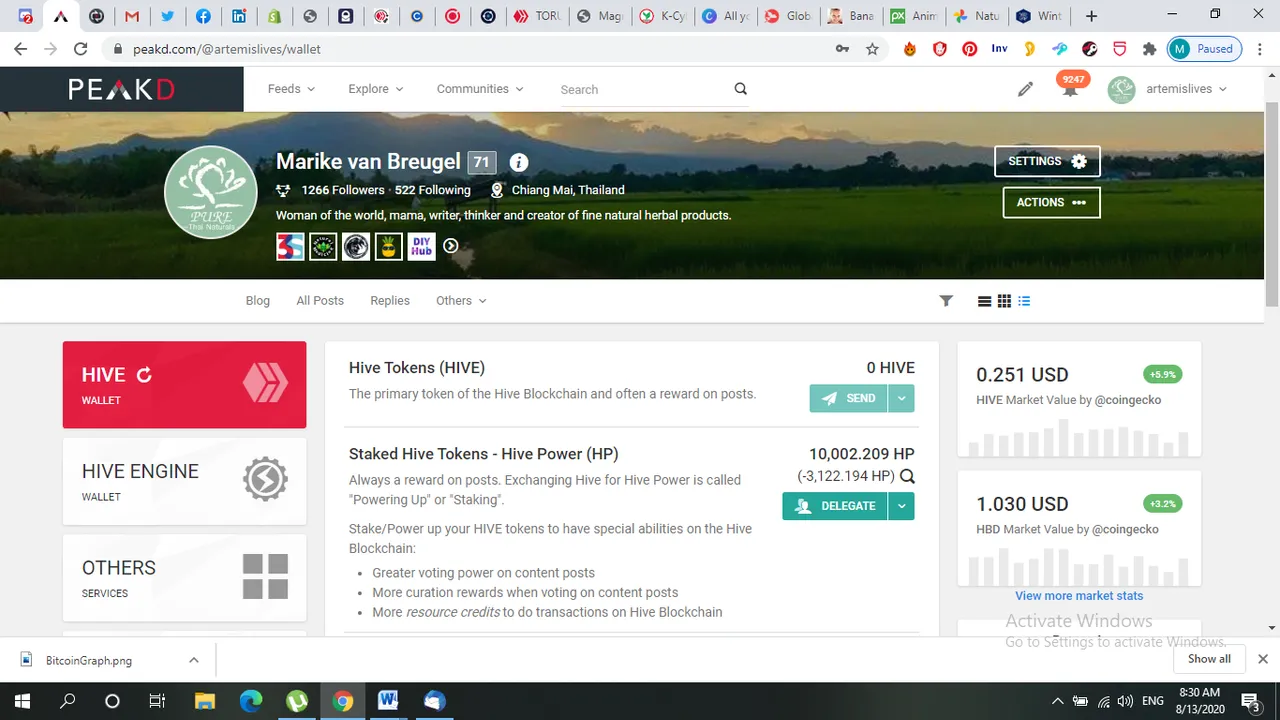Expand the arrow next to the DELEGATE button
Viewport: 1280px width, 720px height.
tap(901, 506)
